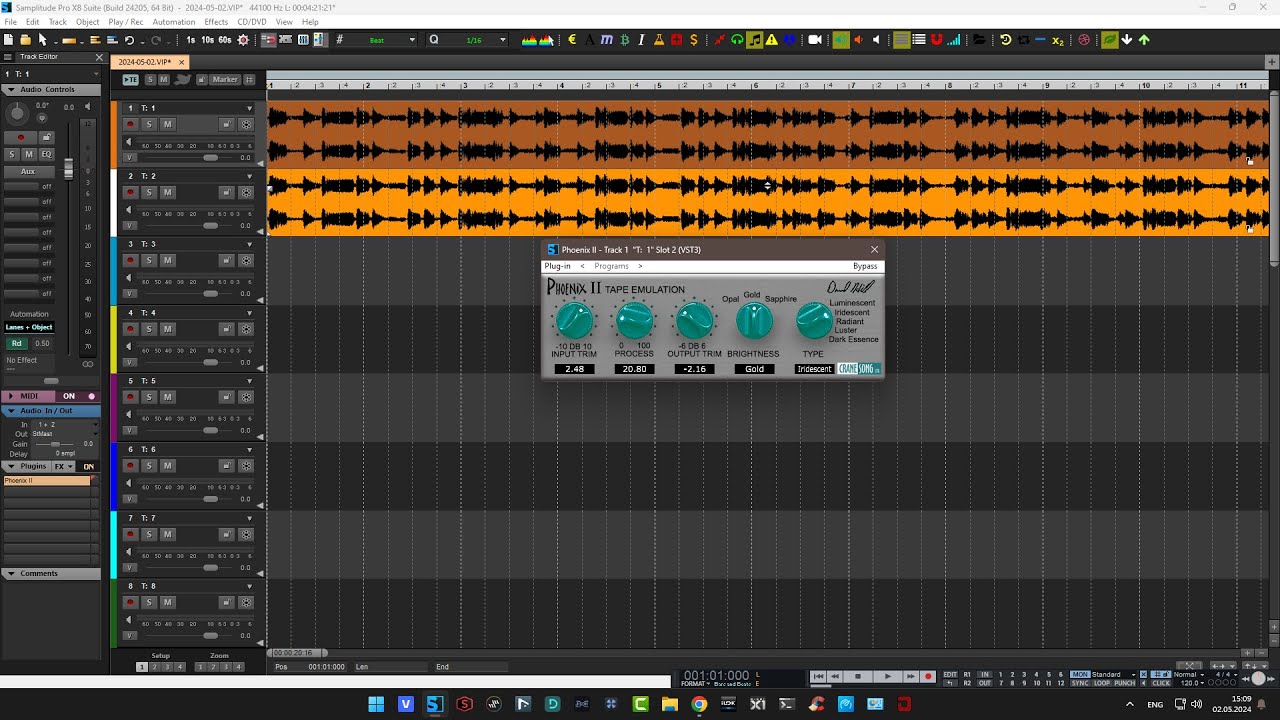Screen dimensions: 1280x720
Task: Mute track 5
Action: [x=167, y=397]
